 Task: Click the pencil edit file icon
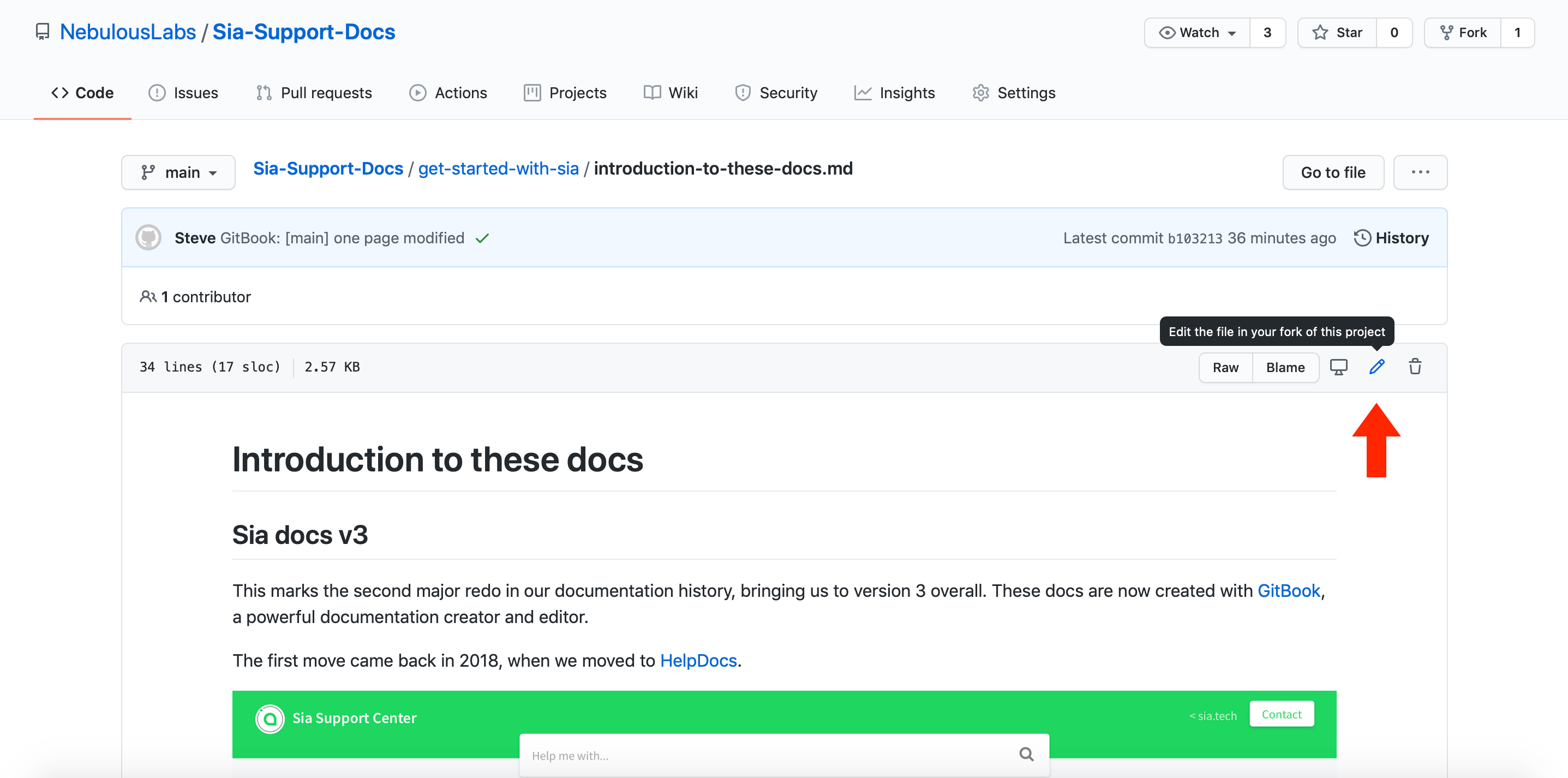[1377, 367]
